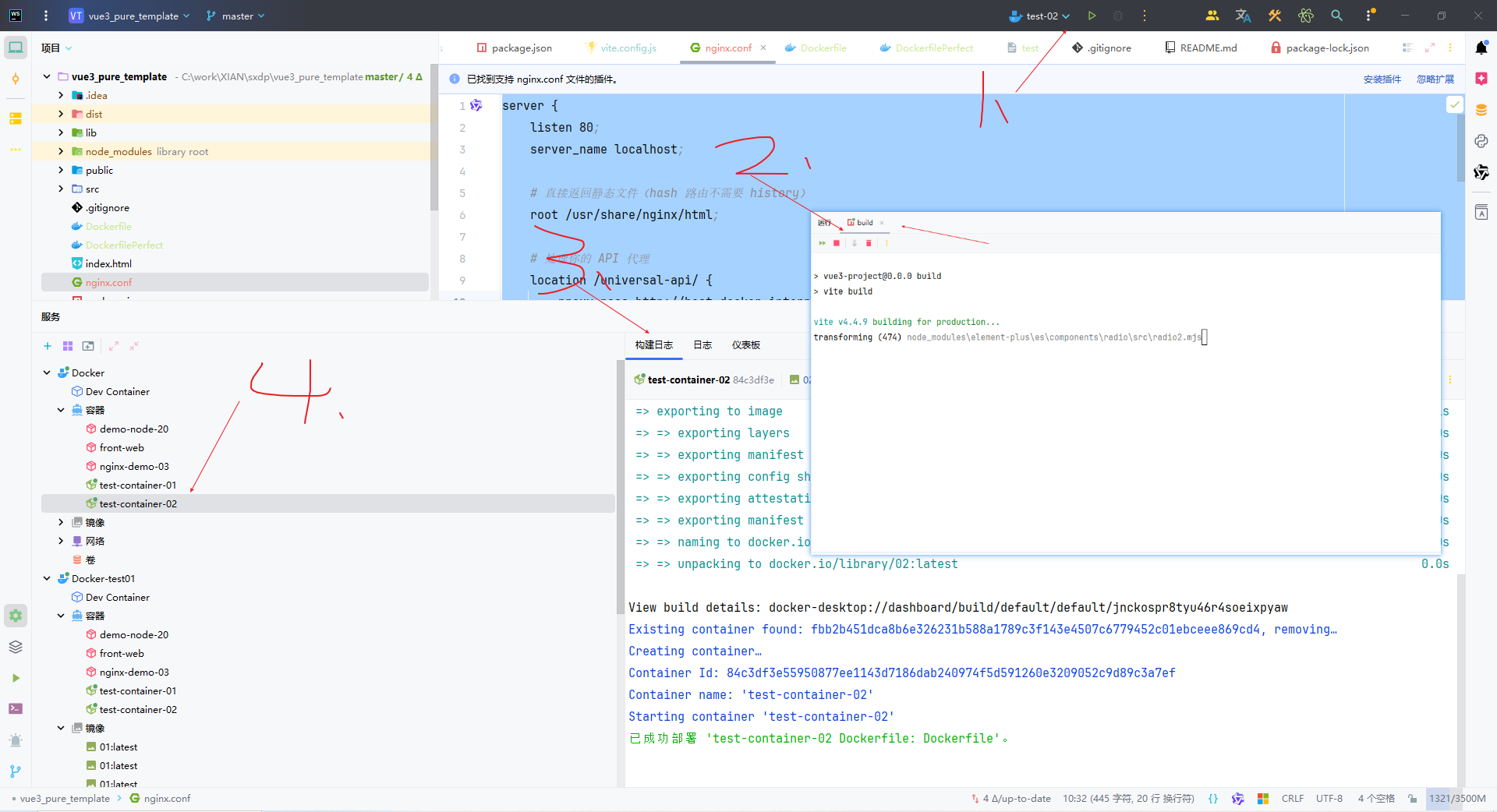The image size is (1497, 812).
Task: Click rerun icon in build popup
Action: point(822,243)
